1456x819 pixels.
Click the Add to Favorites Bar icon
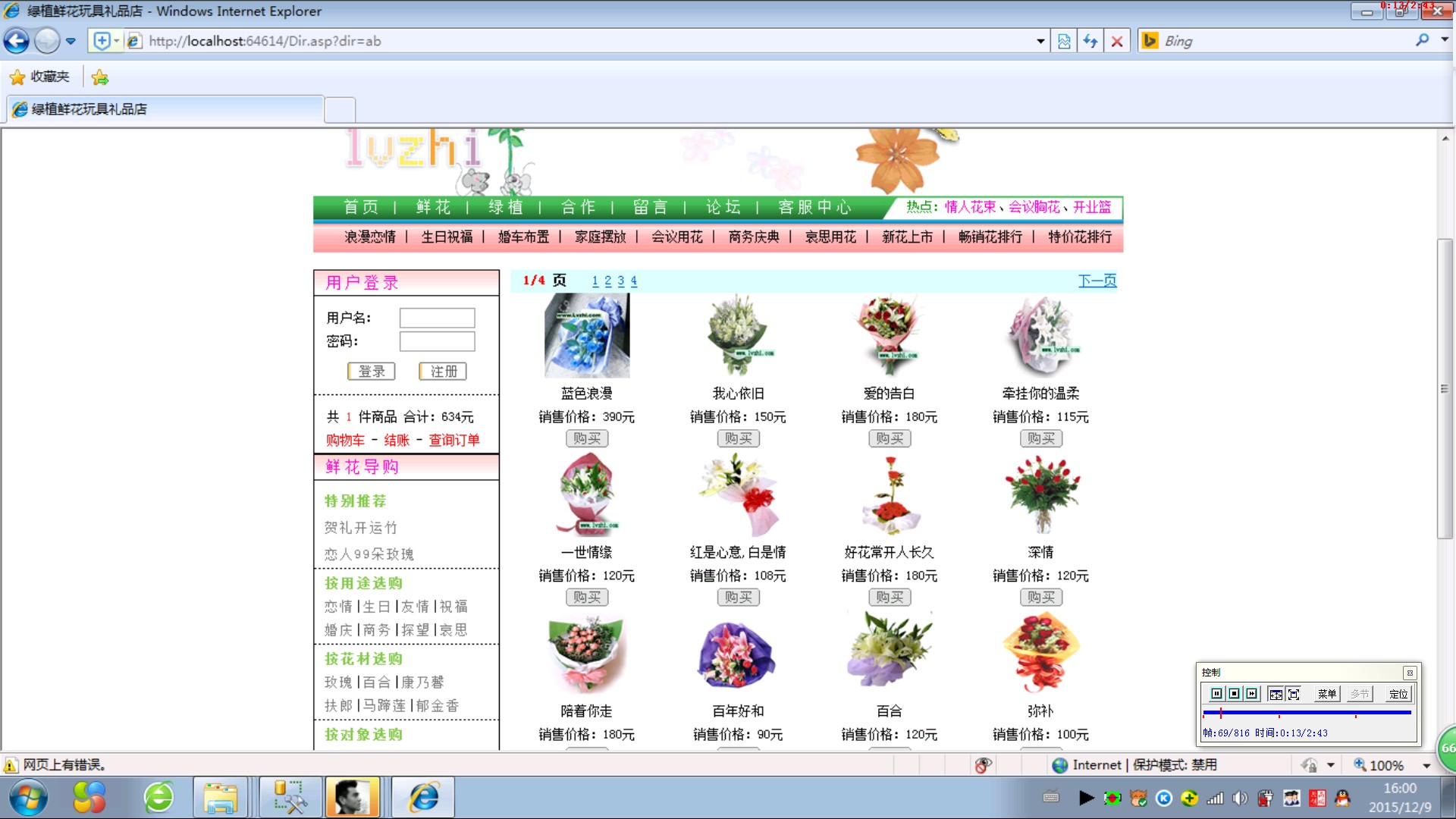99,77
